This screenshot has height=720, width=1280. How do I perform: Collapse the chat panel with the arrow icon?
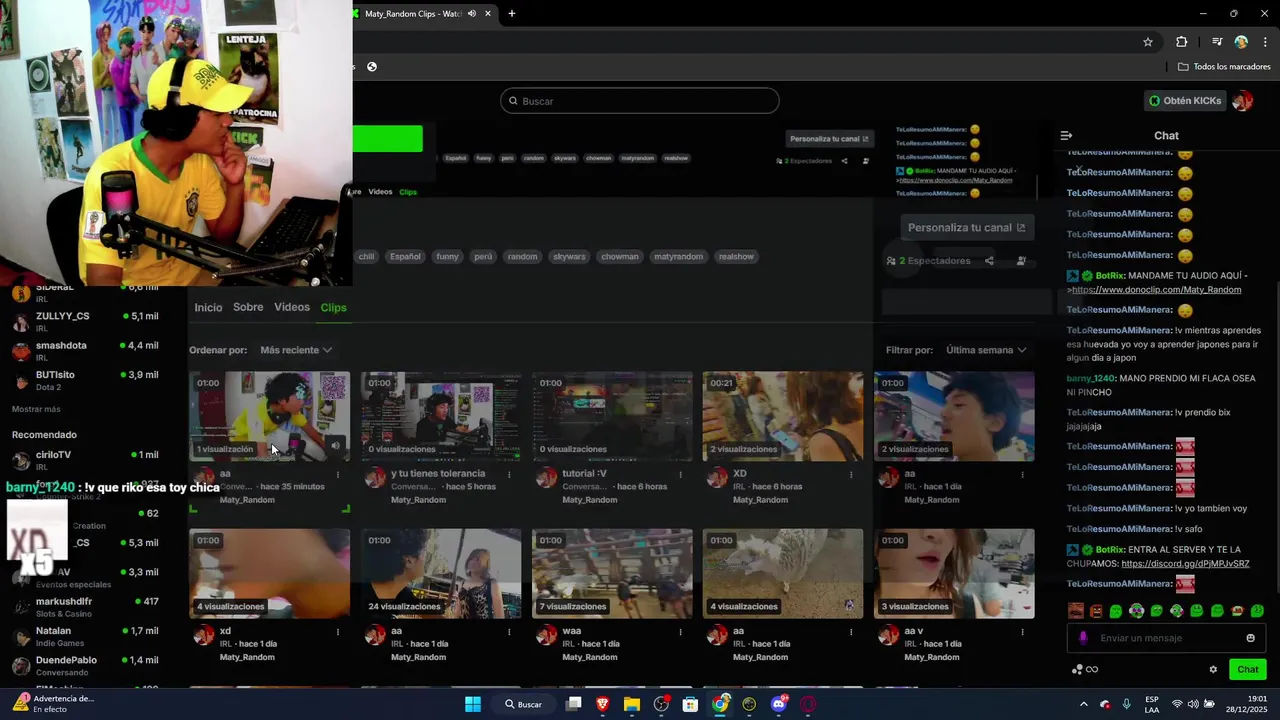coord(1066,135)
